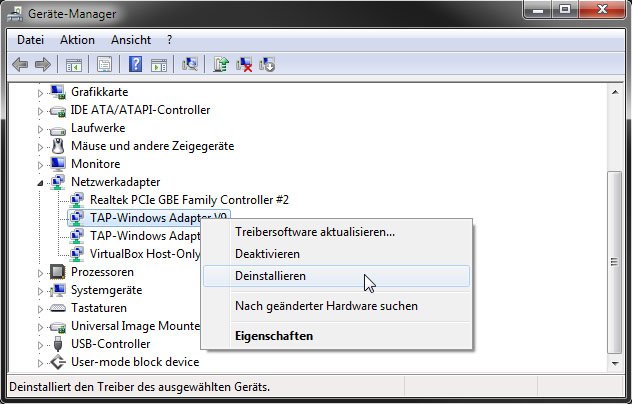Click the Forward arrow toolbar icon
The image size is (632, 404).
(43, 65)
